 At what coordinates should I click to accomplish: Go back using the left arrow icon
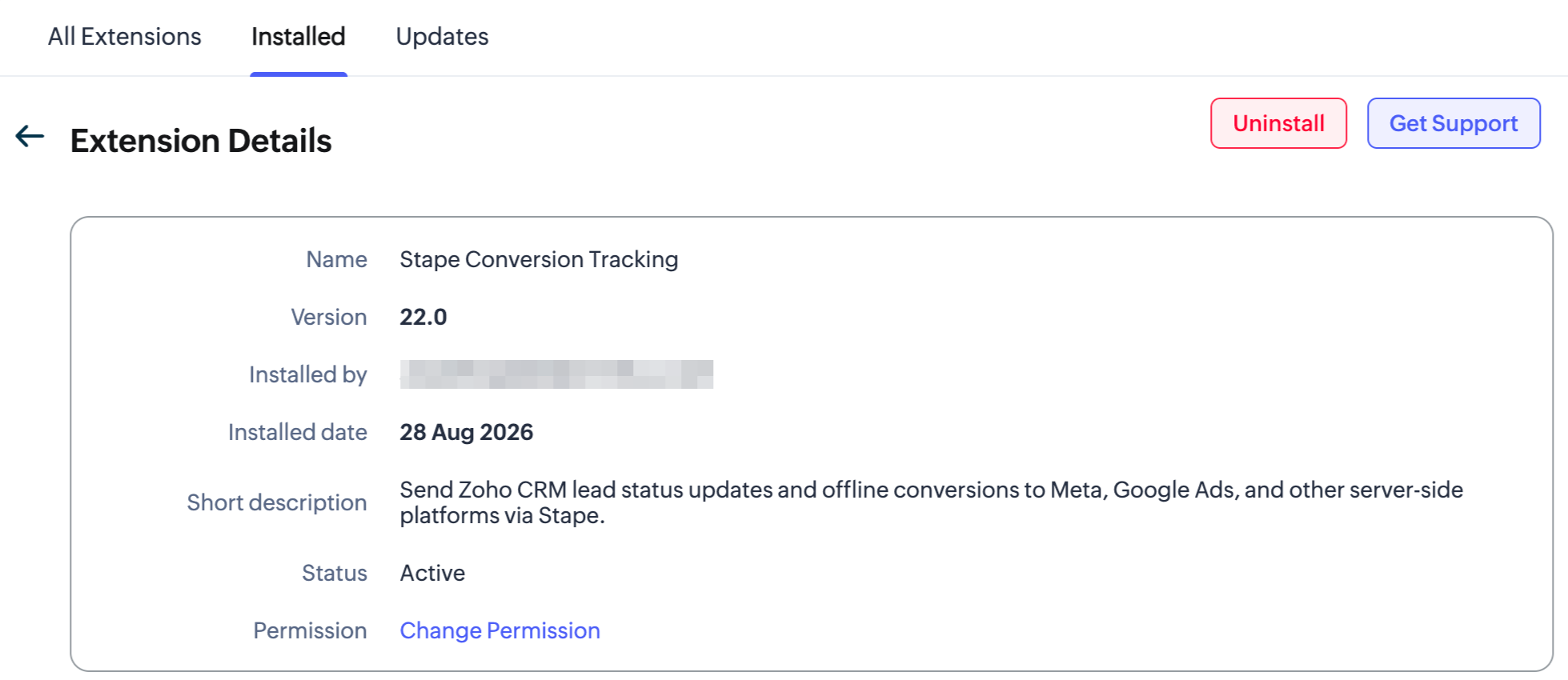[x=30, y=137]
